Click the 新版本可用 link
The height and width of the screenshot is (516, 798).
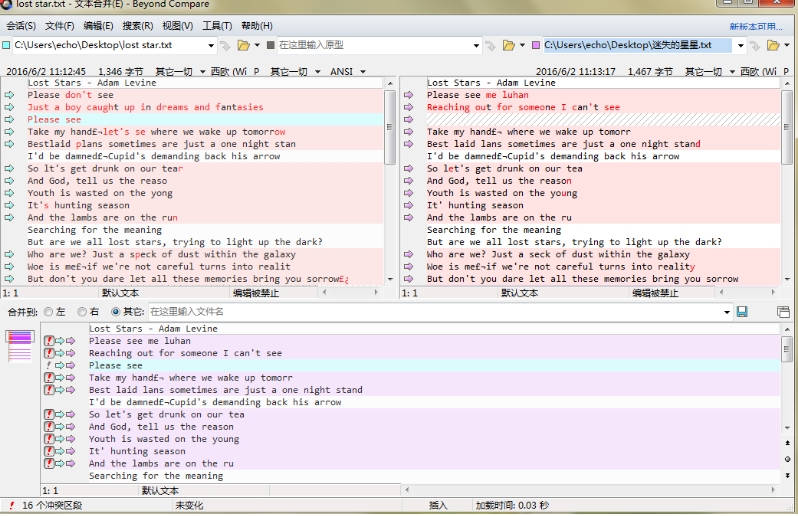point(756,26)
